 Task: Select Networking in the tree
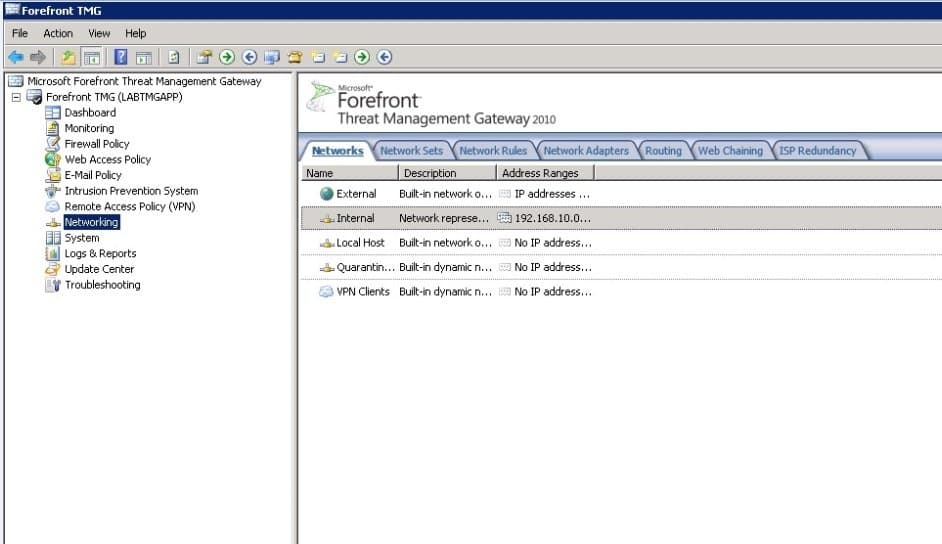click(x=91, y=222)
